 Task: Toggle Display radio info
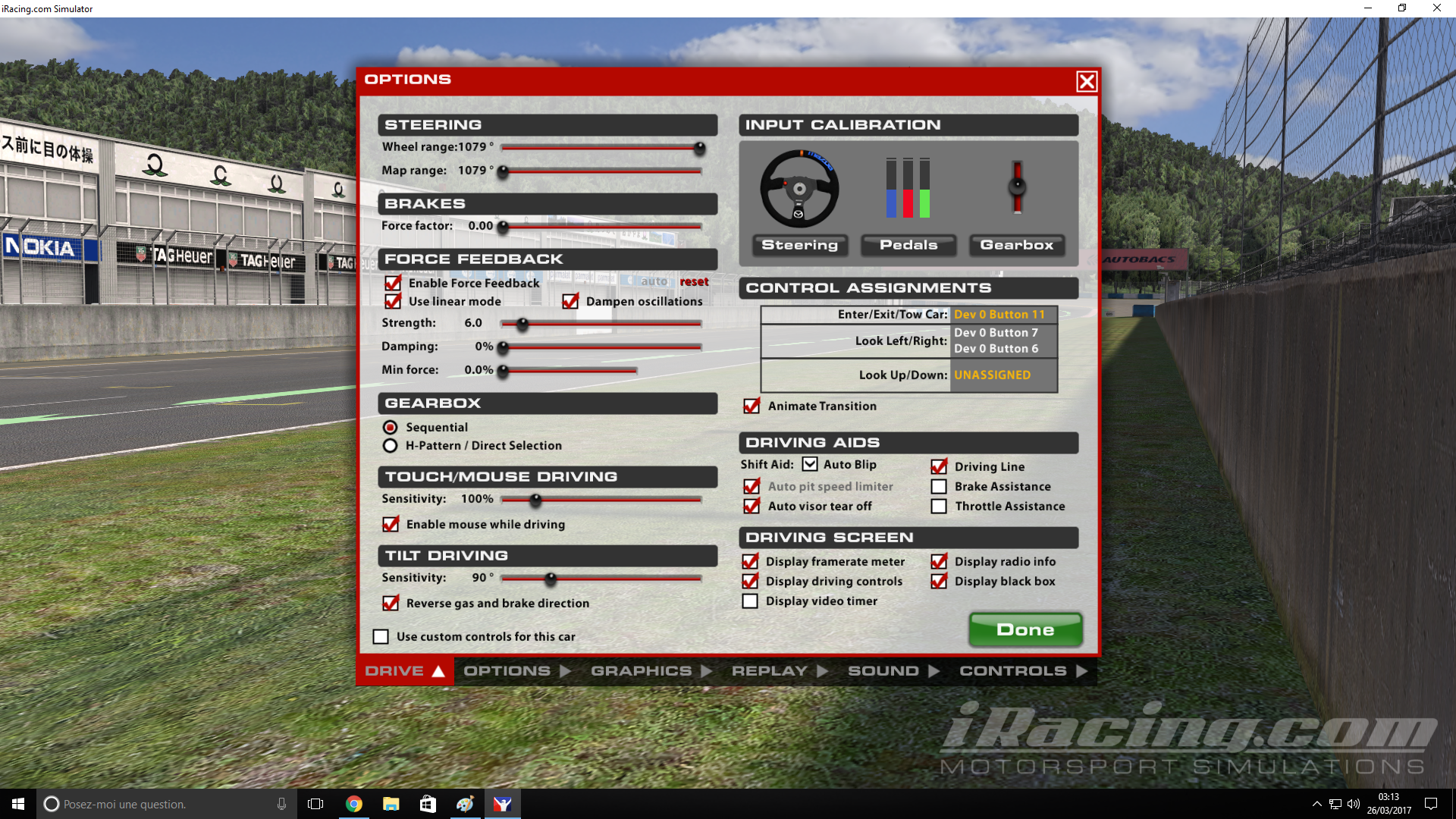click(939, 561)
